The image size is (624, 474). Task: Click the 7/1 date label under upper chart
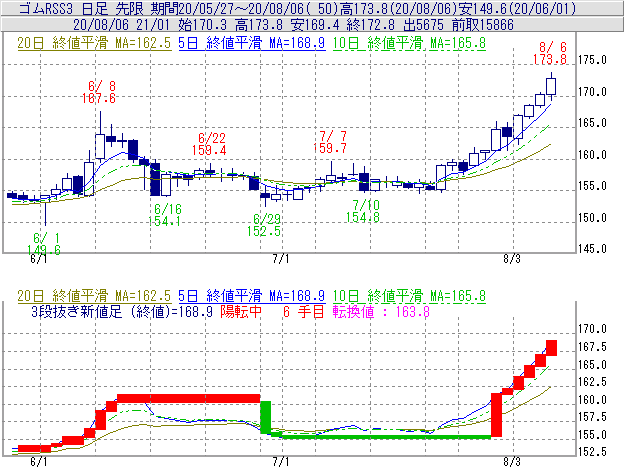[x=281, y=259]
